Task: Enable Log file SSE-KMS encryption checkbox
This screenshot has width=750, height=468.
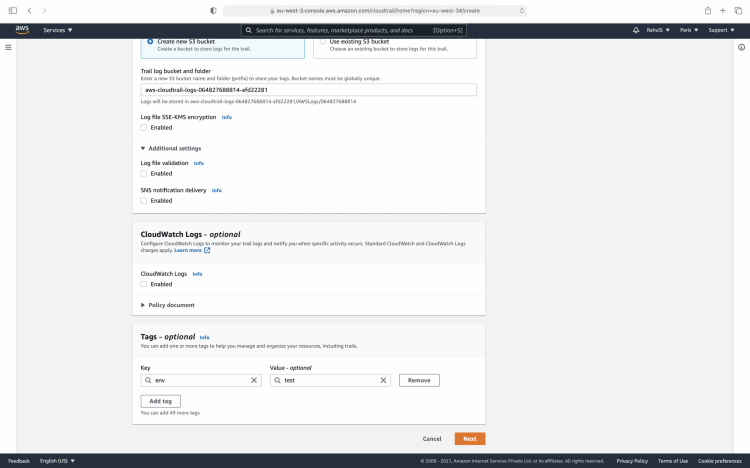Action: click(144, 127)
